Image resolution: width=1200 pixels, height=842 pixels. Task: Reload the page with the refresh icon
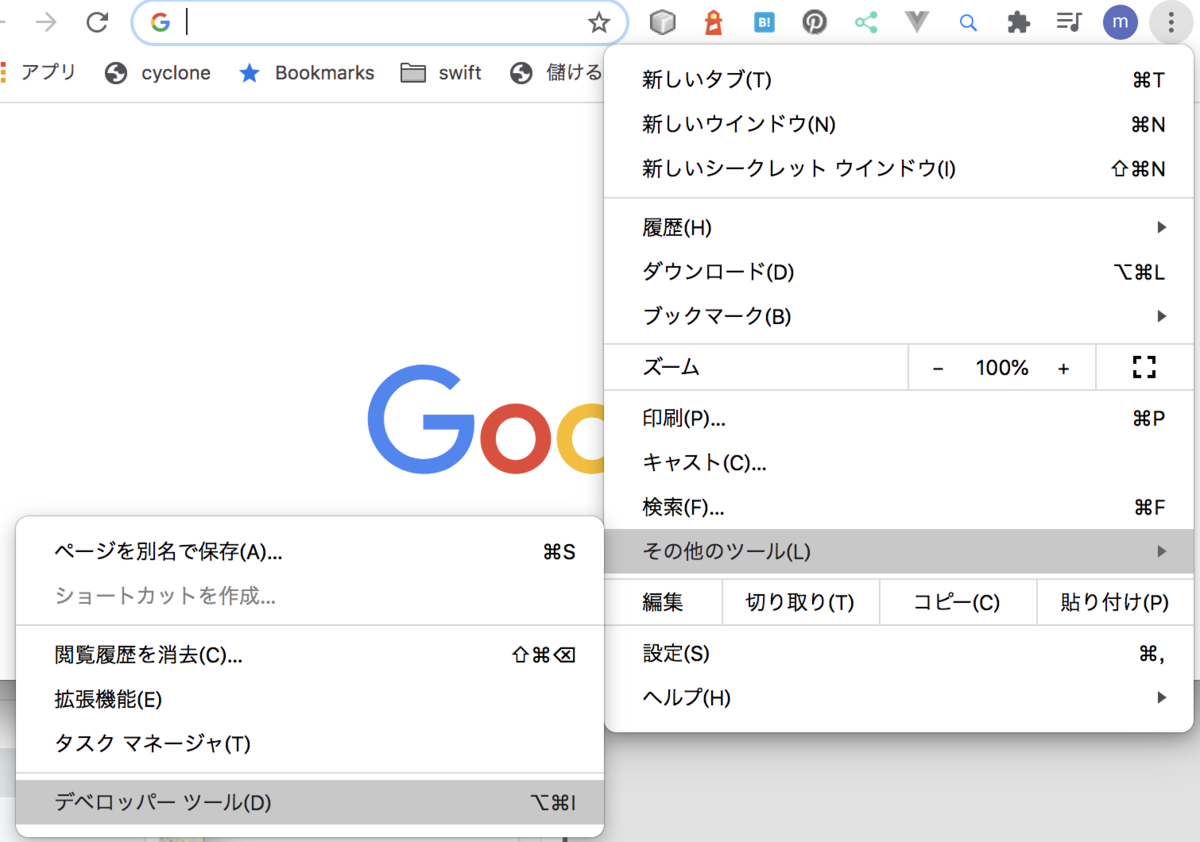[x=97, y=22]
